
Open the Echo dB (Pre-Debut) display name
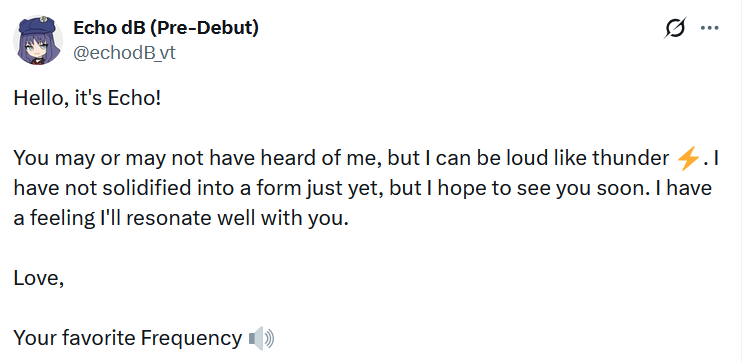pos(166,28)
